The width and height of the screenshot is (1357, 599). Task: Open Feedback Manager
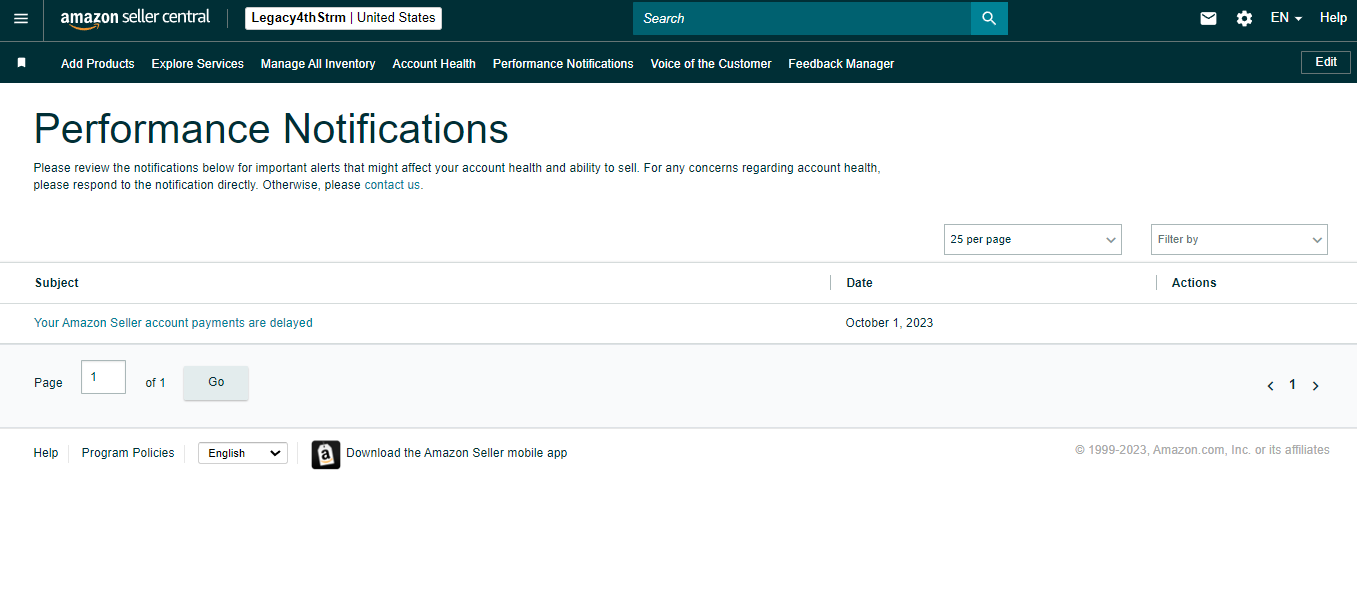[x=841, y=63]
